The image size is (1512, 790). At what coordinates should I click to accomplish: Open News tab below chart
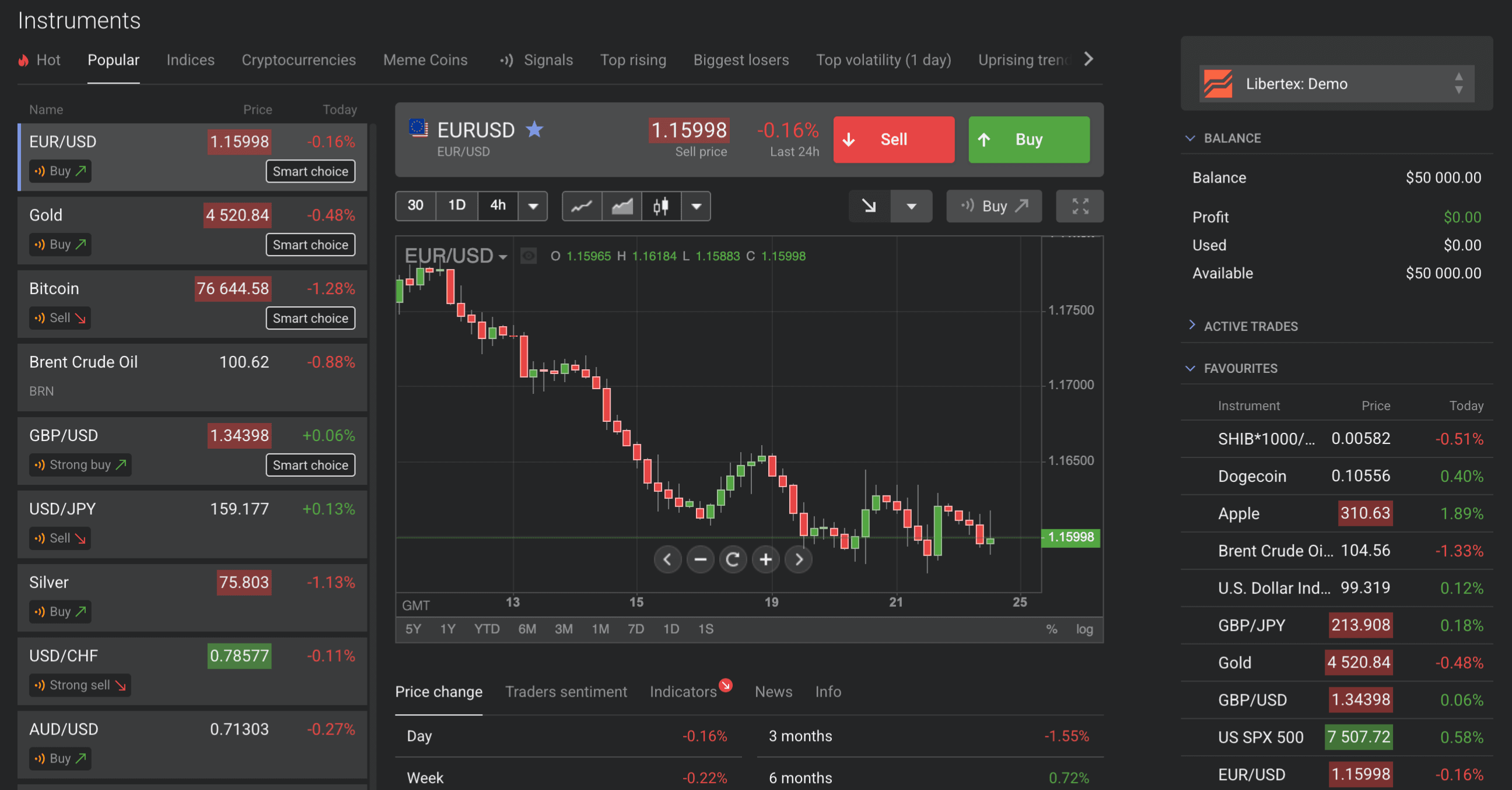pyautogui.click(x=773, y=692)
